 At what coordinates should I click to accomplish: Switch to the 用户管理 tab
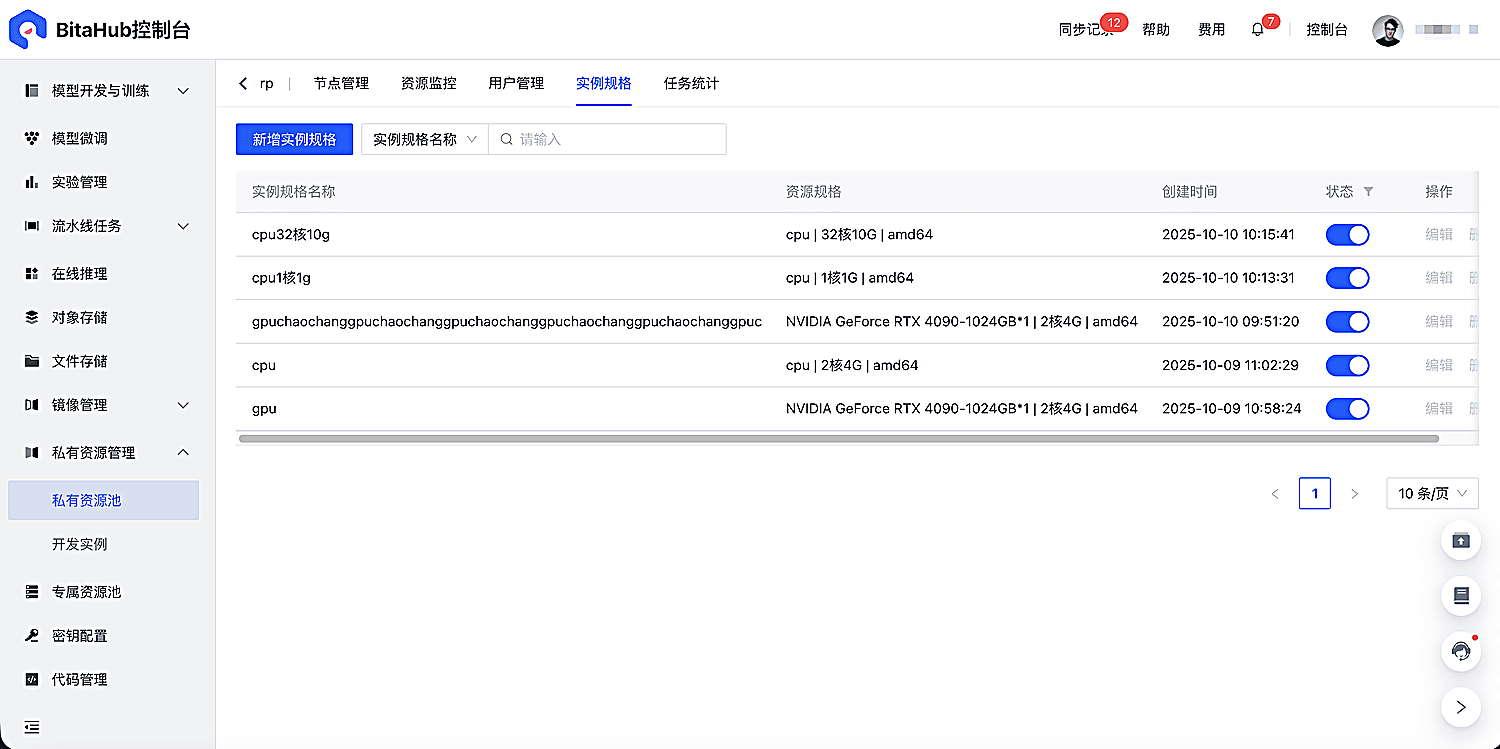click(516, 84)
